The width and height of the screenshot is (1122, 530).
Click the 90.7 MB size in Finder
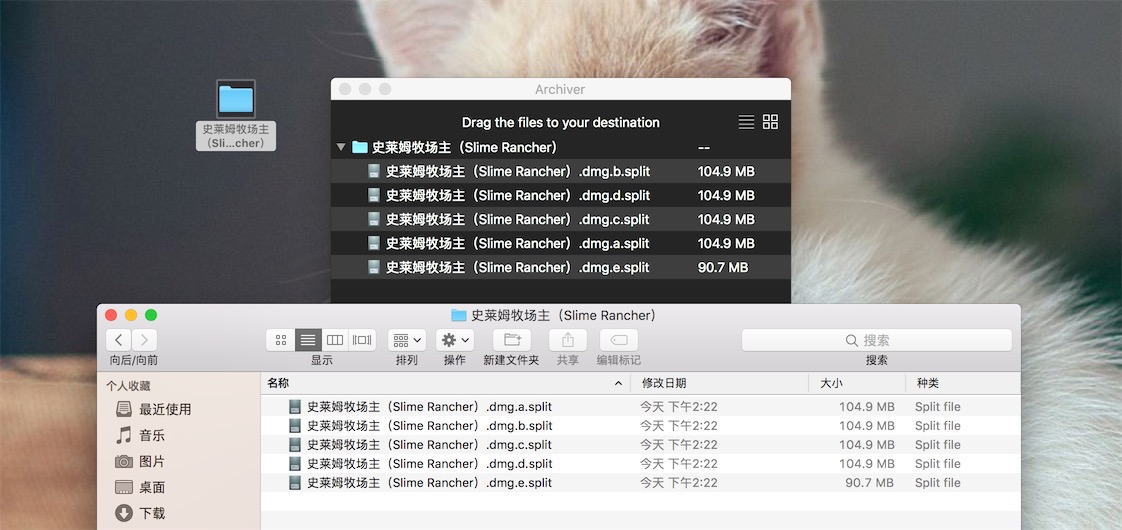[869, 483]
